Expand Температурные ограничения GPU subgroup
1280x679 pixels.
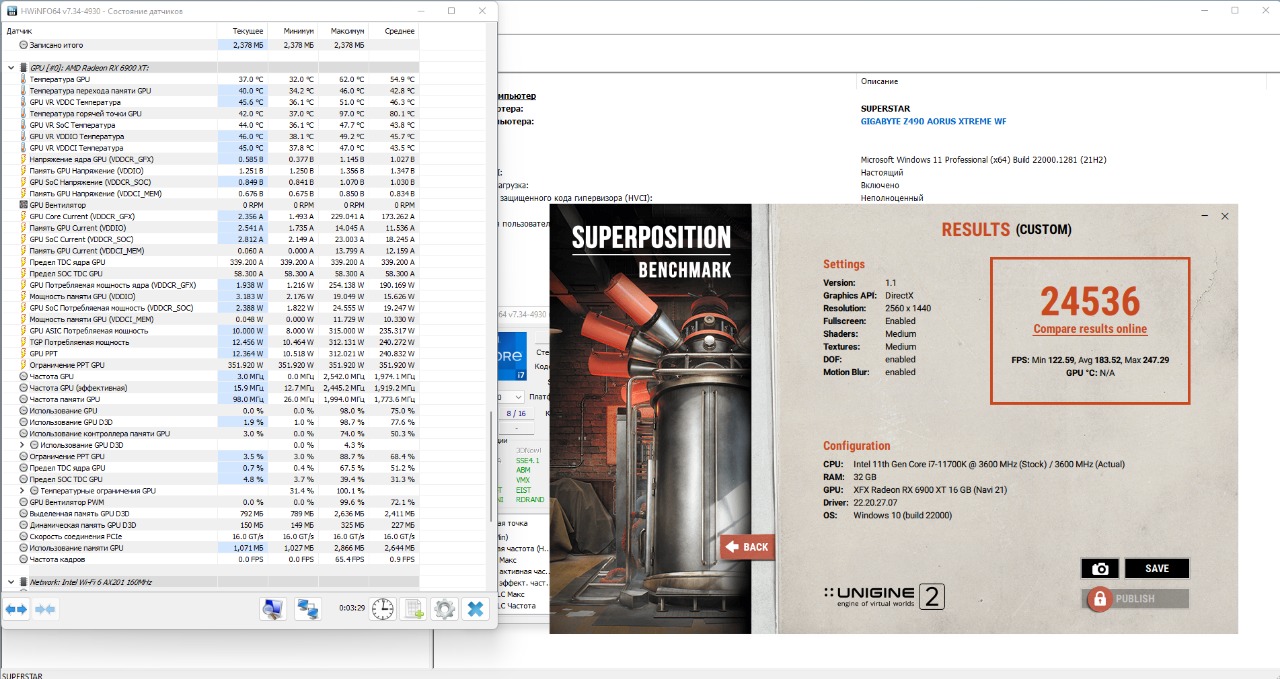tap(22, 491)
